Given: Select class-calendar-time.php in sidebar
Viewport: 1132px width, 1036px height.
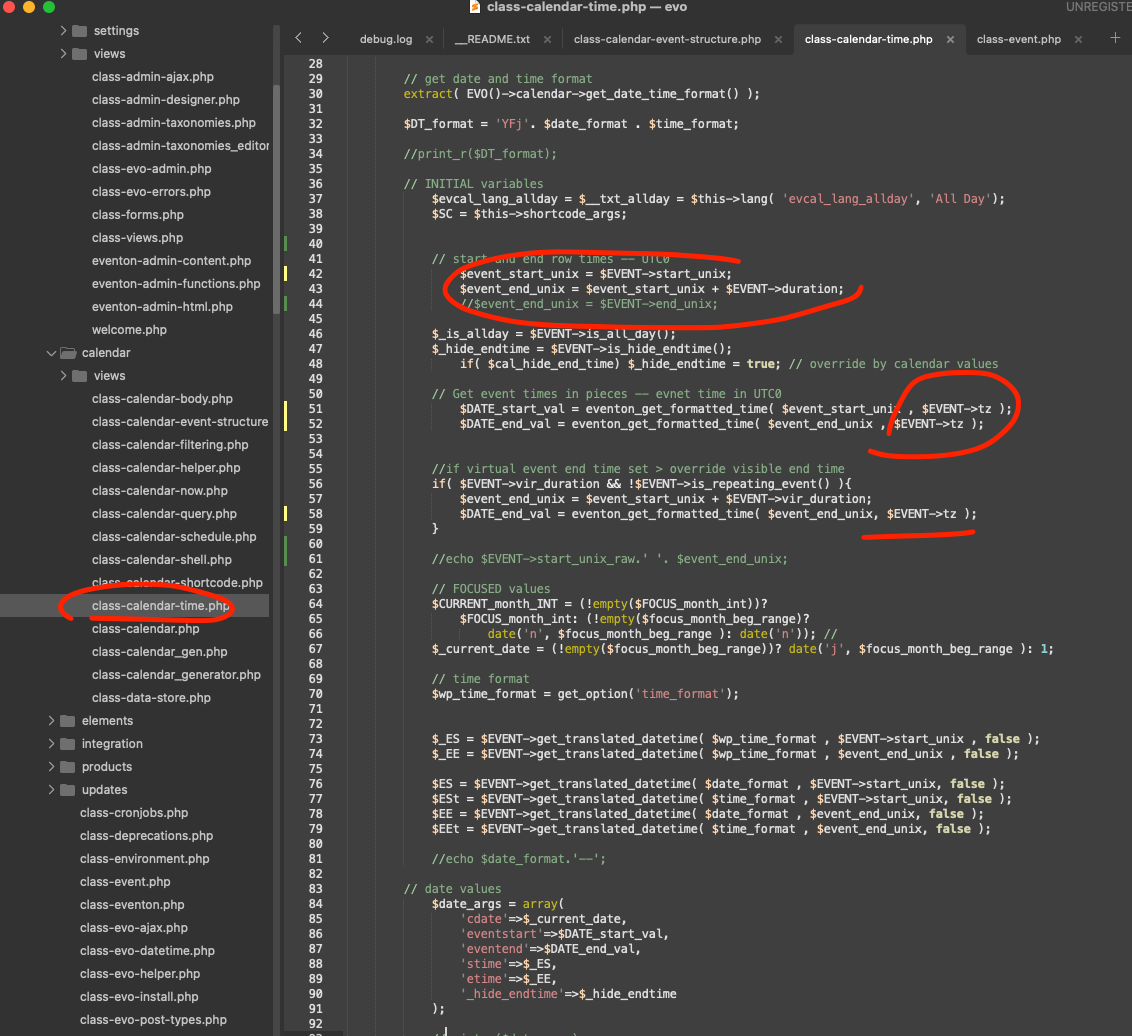Looking at the screenshot, I should click(160, 606).
